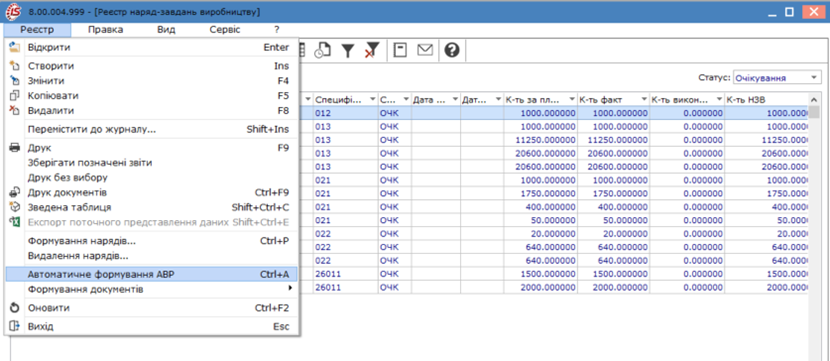Remove filter with red-X funnel icon
This screenshot has height=361, width=830.
pyautogui.click(x=372, y=51)
